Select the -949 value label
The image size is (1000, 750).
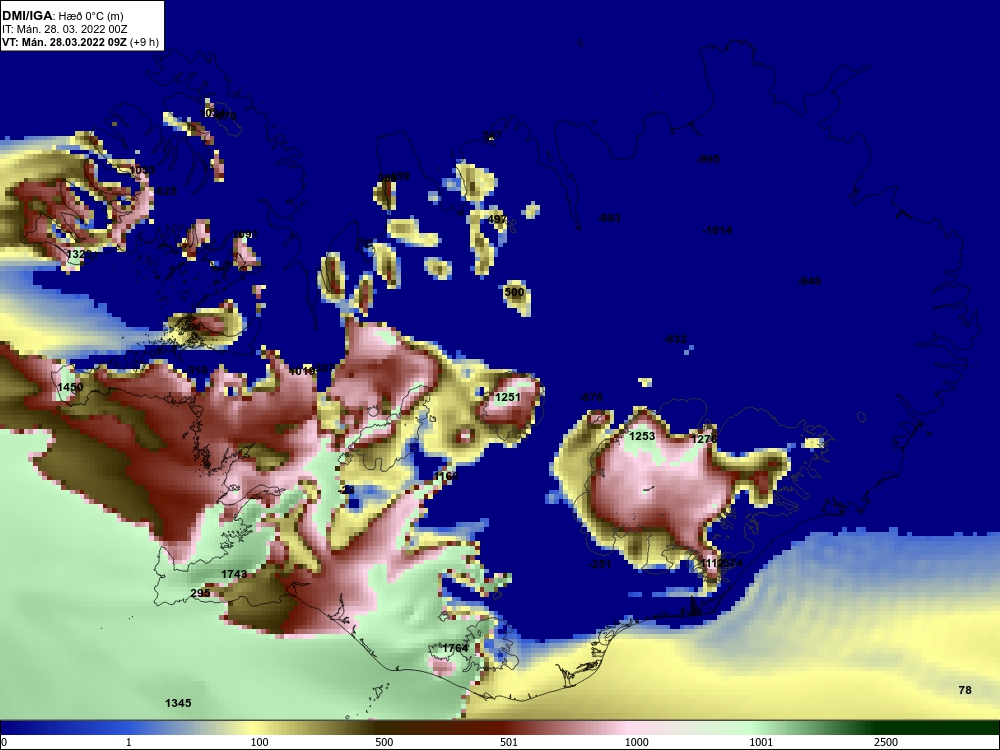pyautogui.click(x=809, y=281)
